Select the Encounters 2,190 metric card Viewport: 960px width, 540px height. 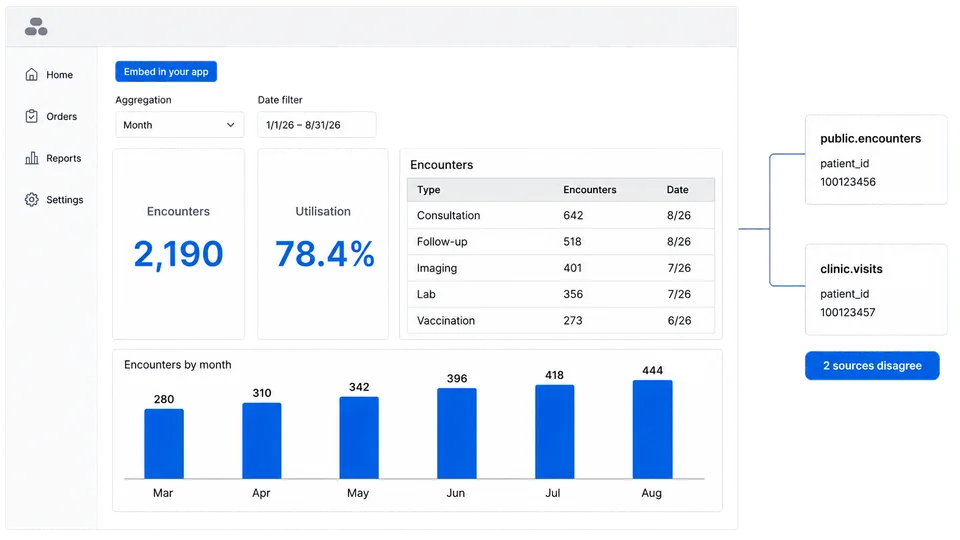pos(178,244)
